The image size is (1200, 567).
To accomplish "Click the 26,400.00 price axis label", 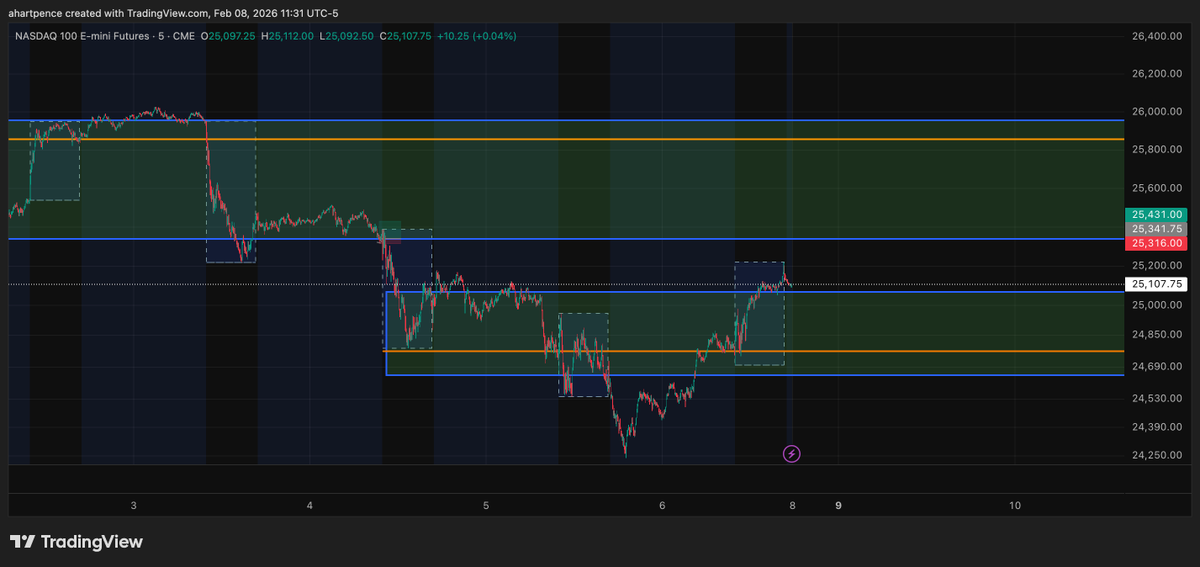I will point(1158,36).
